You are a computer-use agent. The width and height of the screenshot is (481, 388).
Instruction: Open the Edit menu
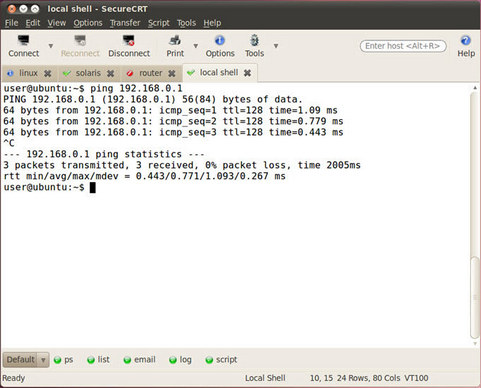click(x=33, y=23)
